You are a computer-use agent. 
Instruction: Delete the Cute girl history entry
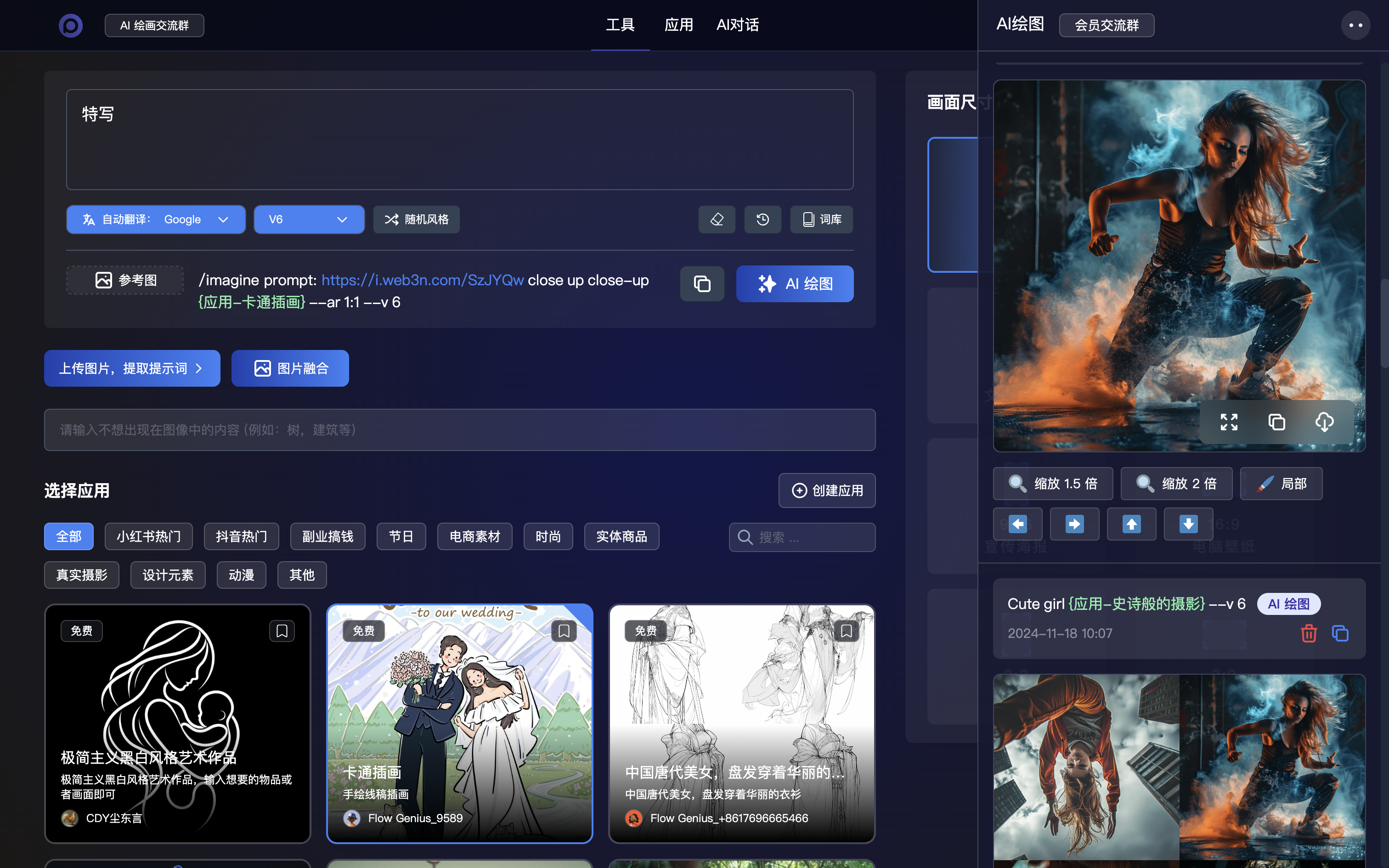[1309, 633]
